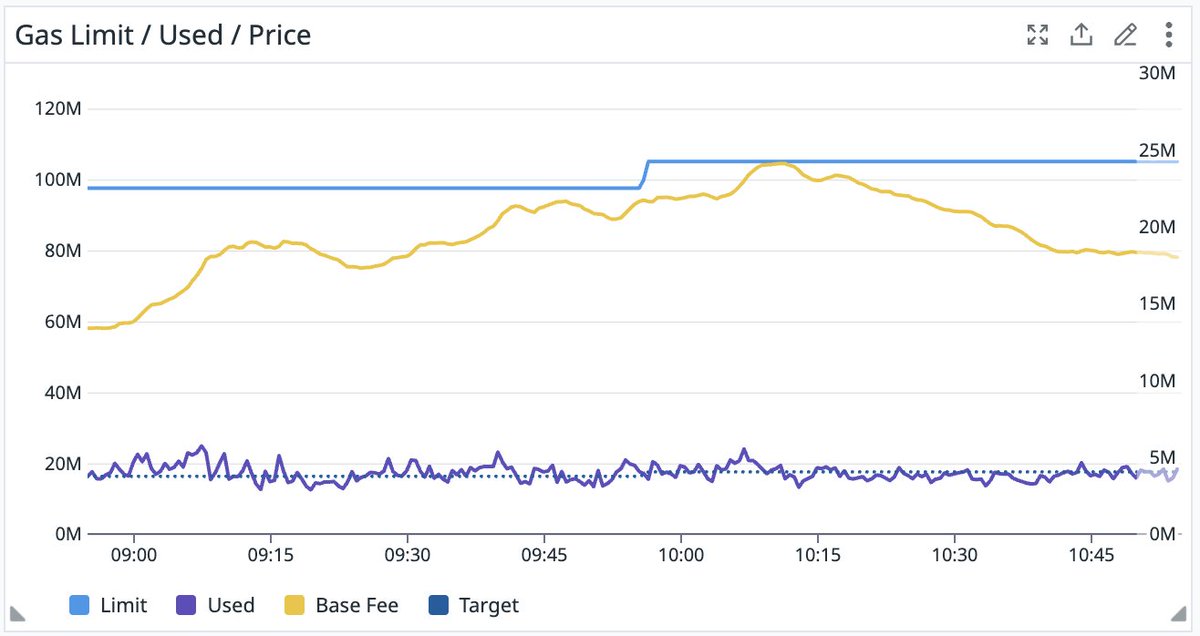Click the 10:45 time axis label

coord(1091,554)
